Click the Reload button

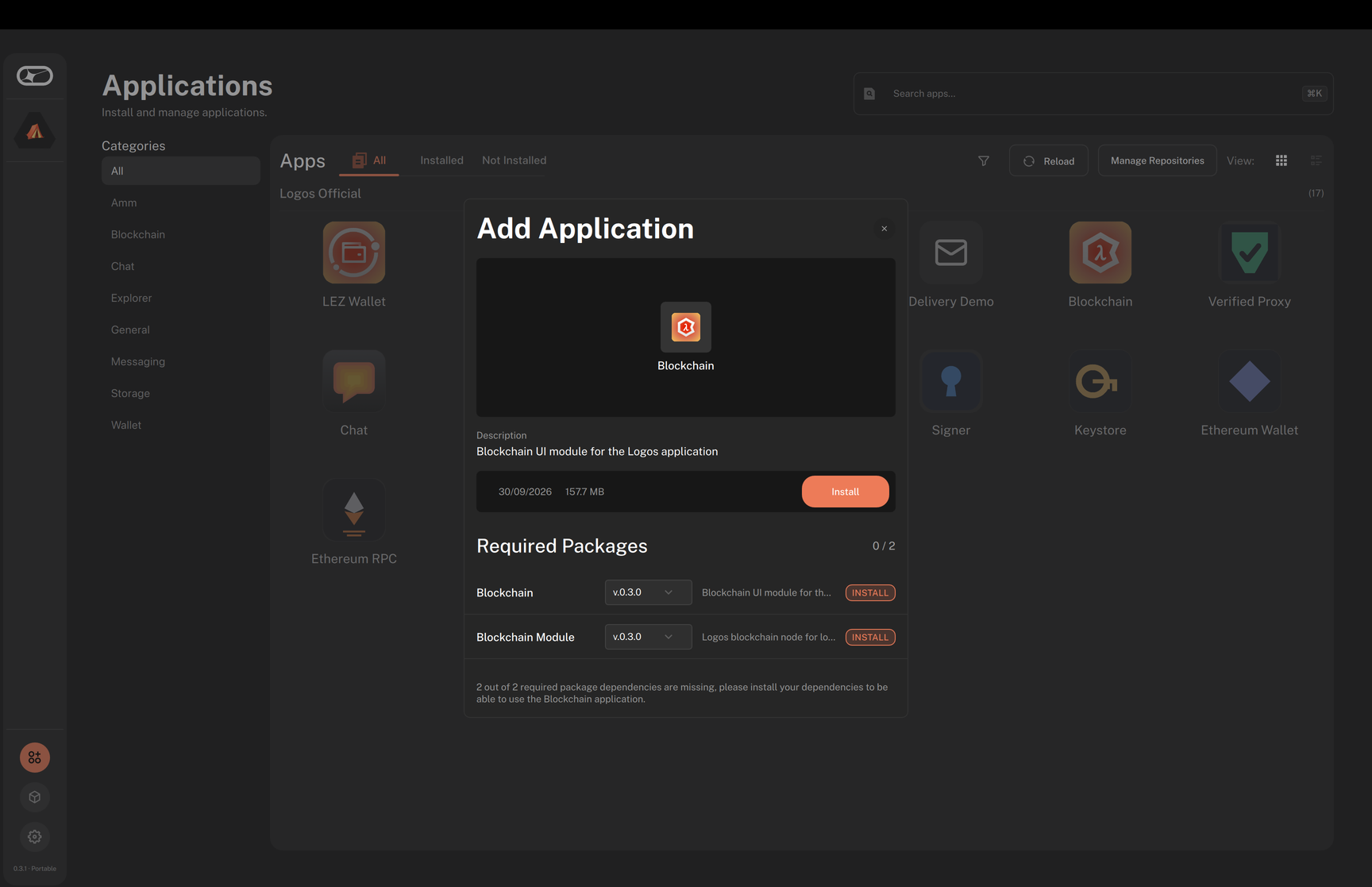point(1049,160)
